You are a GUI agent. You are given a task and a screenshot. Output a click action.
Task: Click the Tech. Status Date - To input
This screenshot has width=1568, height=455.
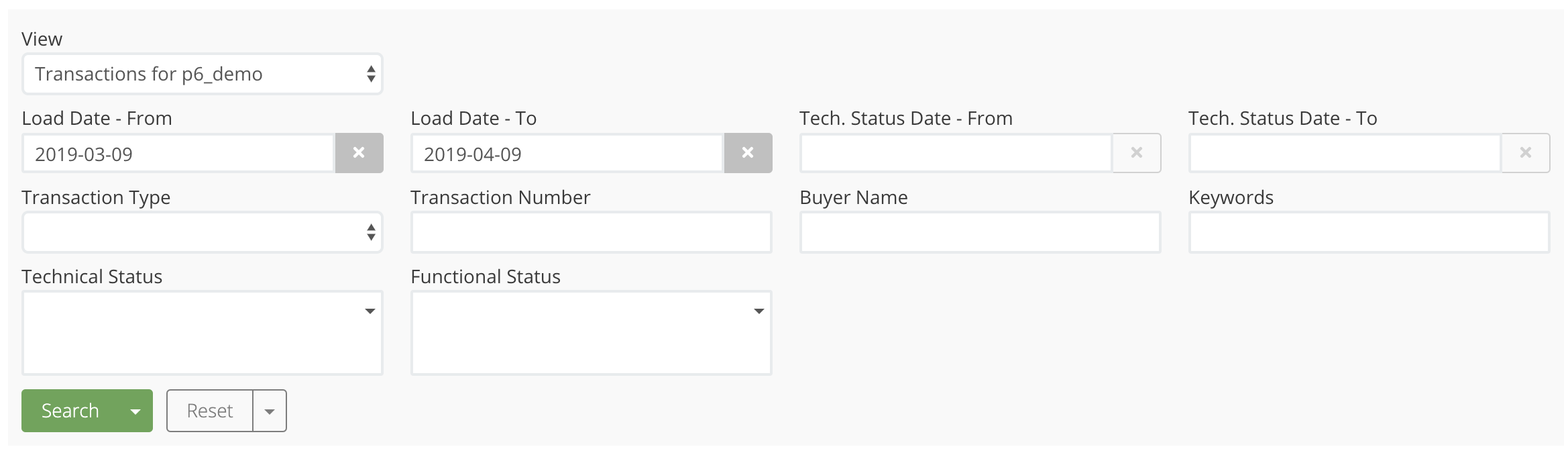[x=1345, y=154]
